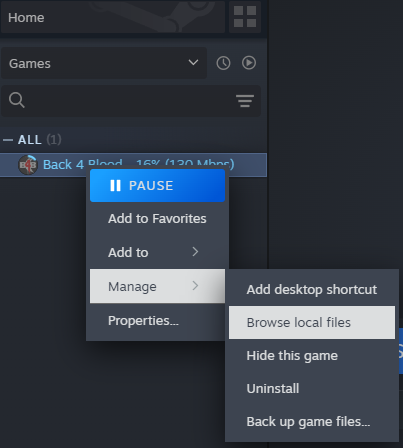
Task: Collapse the ALL games section
Action: coord(8,140)
